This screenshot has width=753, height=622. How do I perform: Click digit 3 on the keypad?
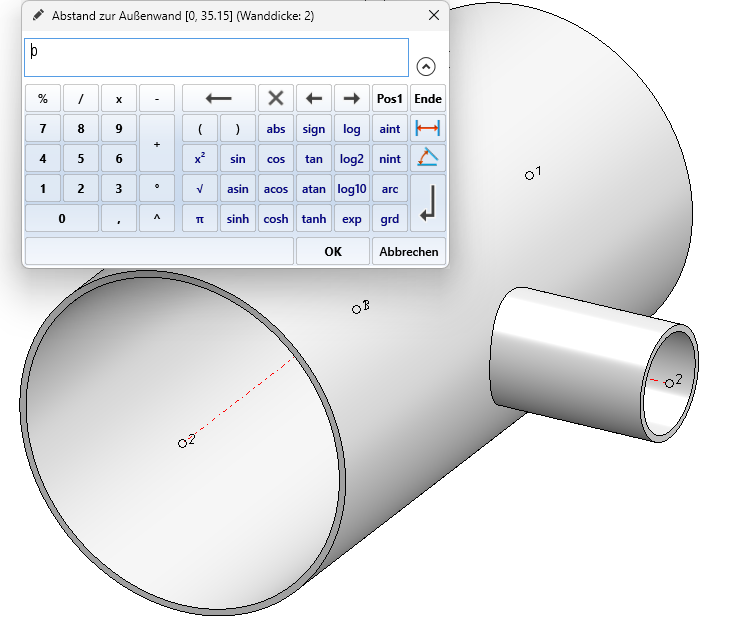pos(119,188)
